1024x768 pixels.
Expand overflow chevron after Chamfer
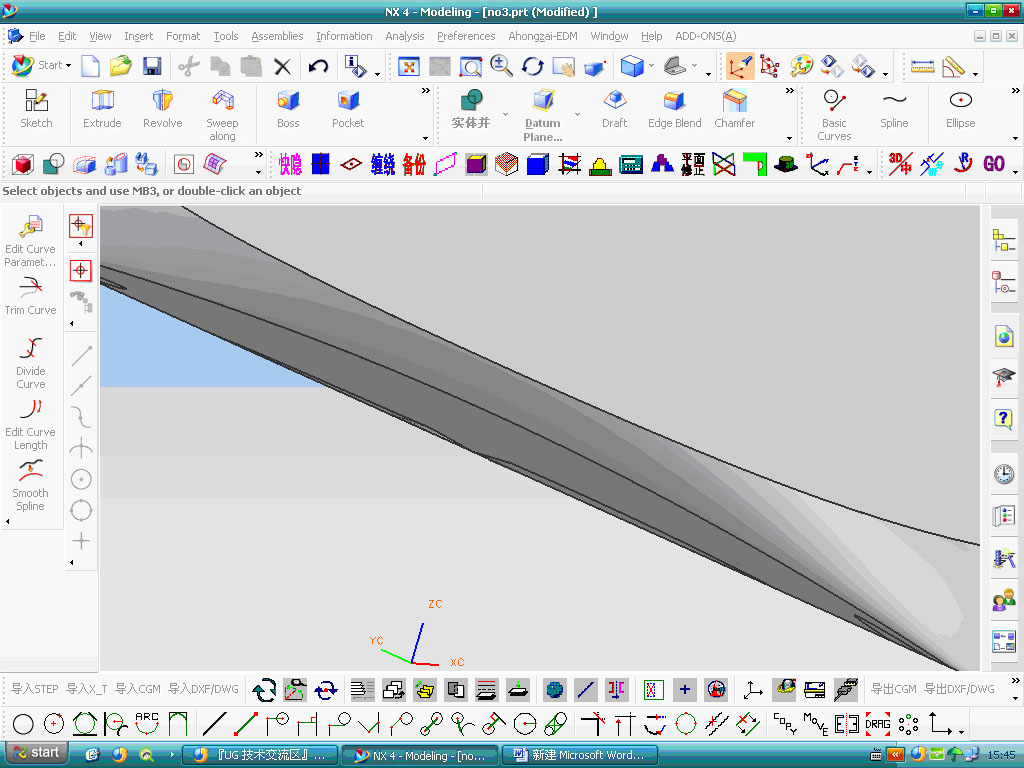click(x=790, y=91)
